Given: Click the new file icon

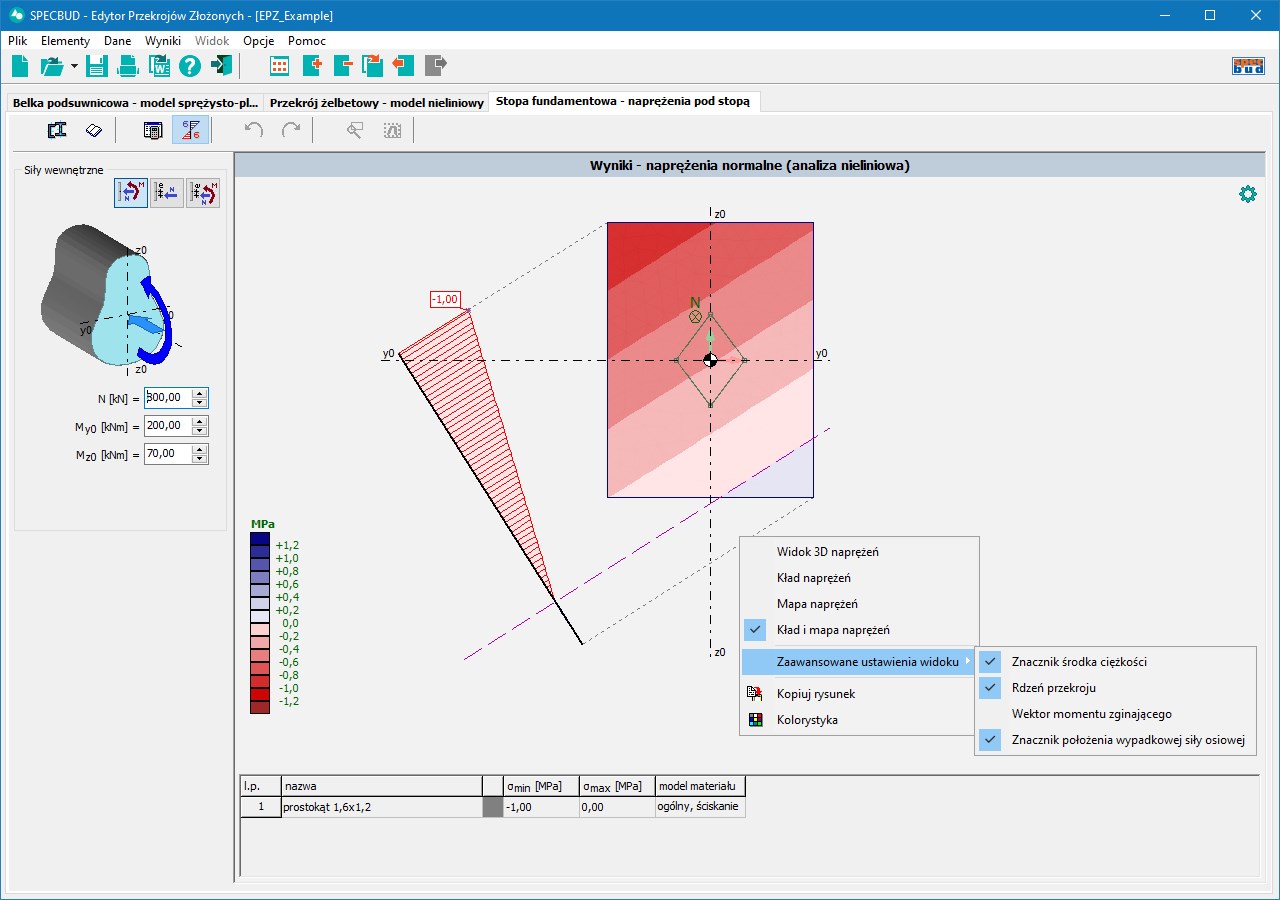Looking at the screenshot, I should pyautogui.click(x=20, y=67).
